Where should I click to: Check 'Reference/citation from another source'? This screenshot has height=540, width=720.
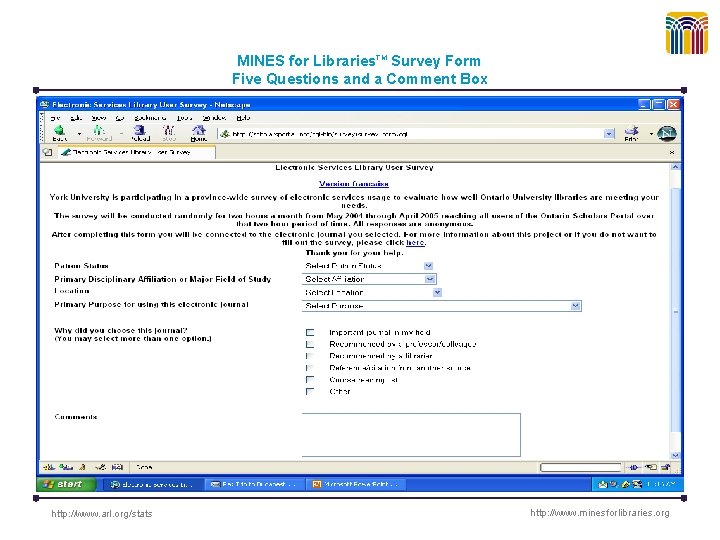310,368
